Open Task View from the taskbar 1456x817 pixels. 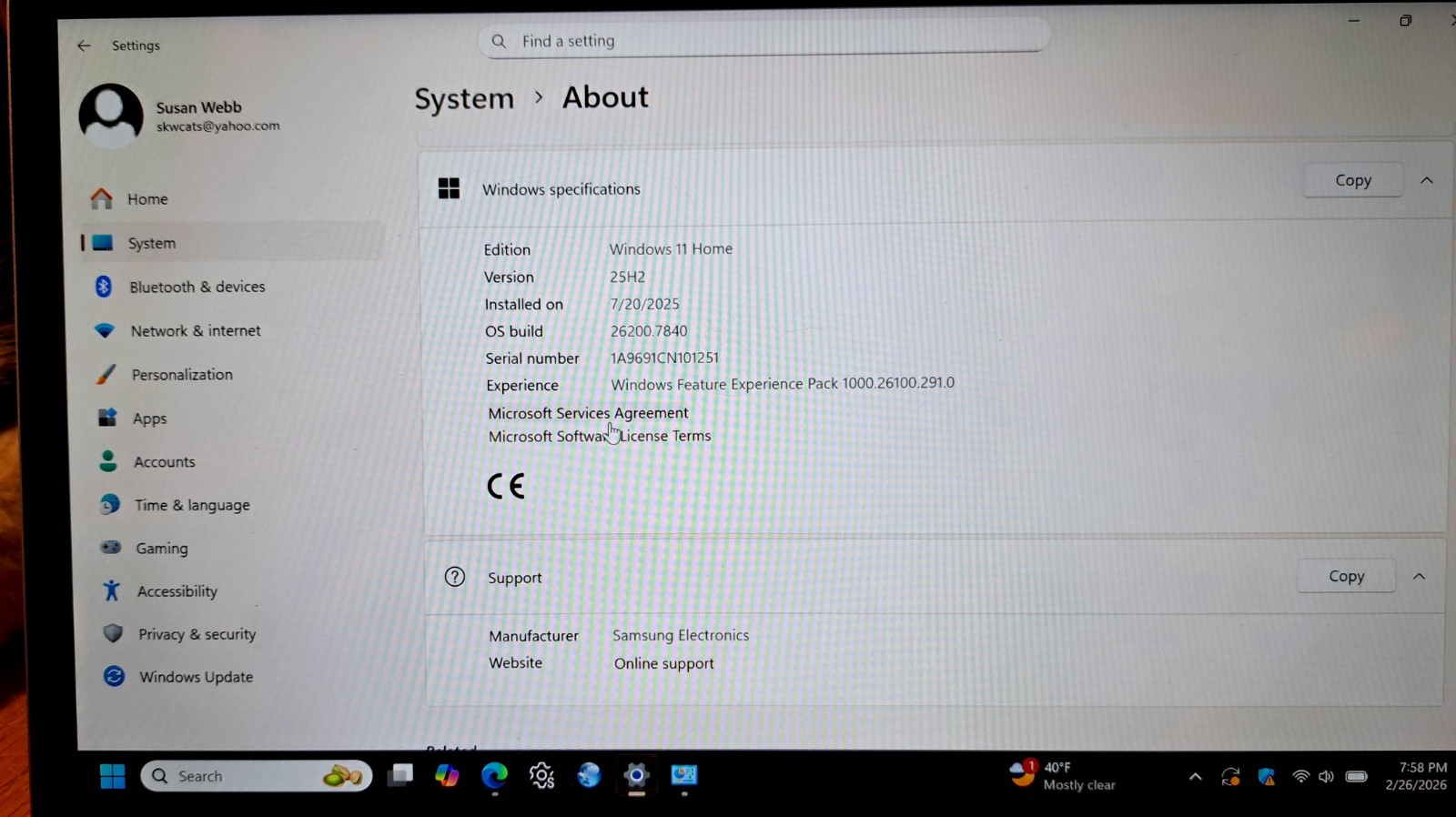click(400, 775)
